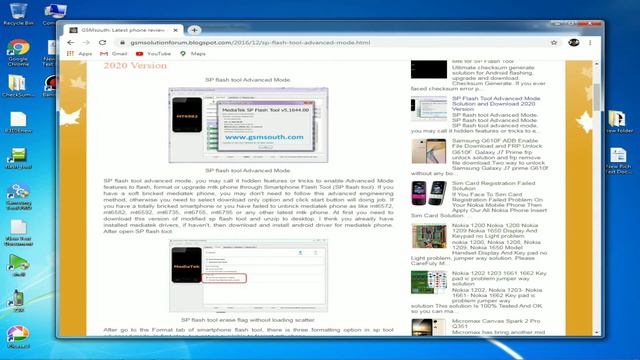Click the page vertical scrollbar thumb
640x360 pixels.
(597, 96)
